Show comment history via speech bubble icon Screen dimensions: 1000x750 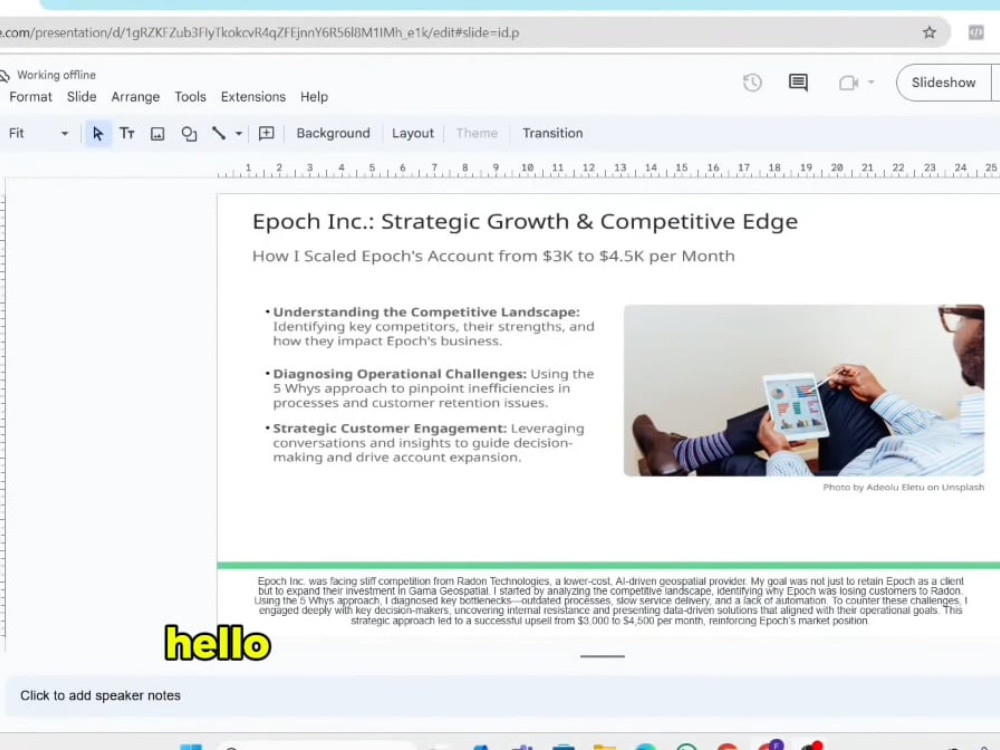[x=798, y=82]
